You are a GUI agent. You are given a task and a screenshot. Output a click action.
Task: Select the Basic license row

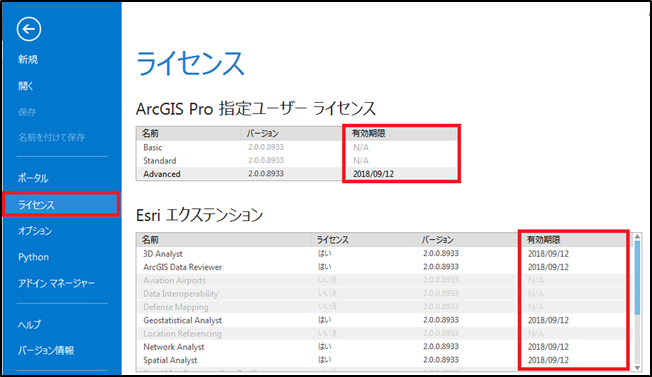(297, 147)
